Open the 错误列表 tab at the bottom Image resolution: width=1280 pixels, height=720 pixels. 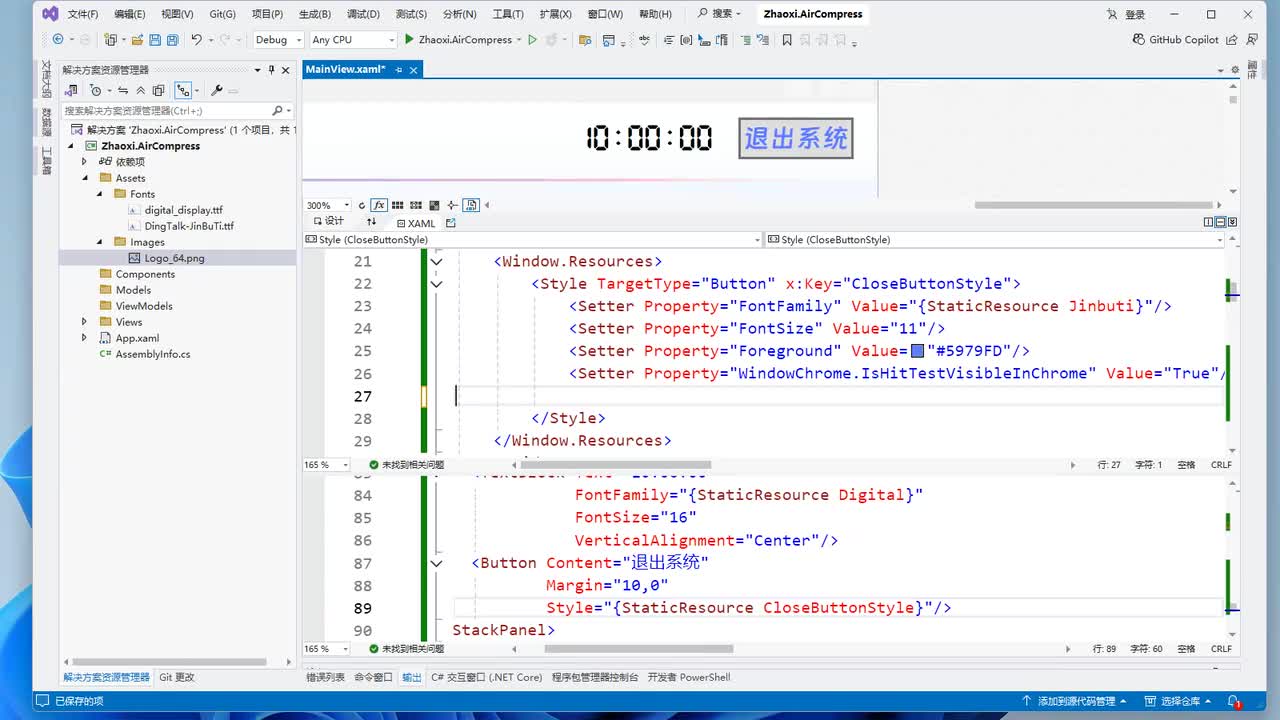(325, 677)
